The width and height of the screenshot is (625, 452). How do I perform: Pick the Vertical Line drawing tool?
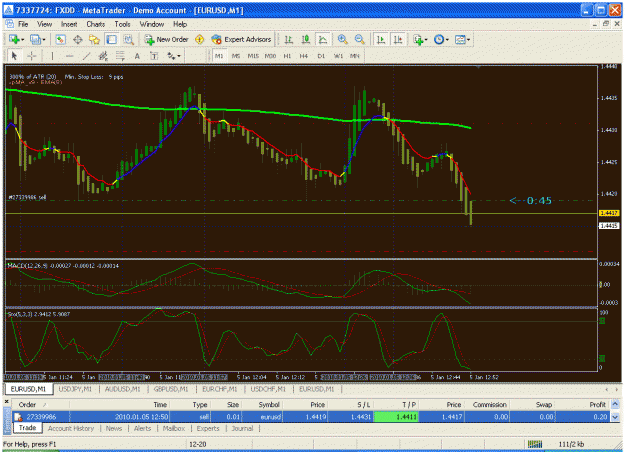coord(52,56)
